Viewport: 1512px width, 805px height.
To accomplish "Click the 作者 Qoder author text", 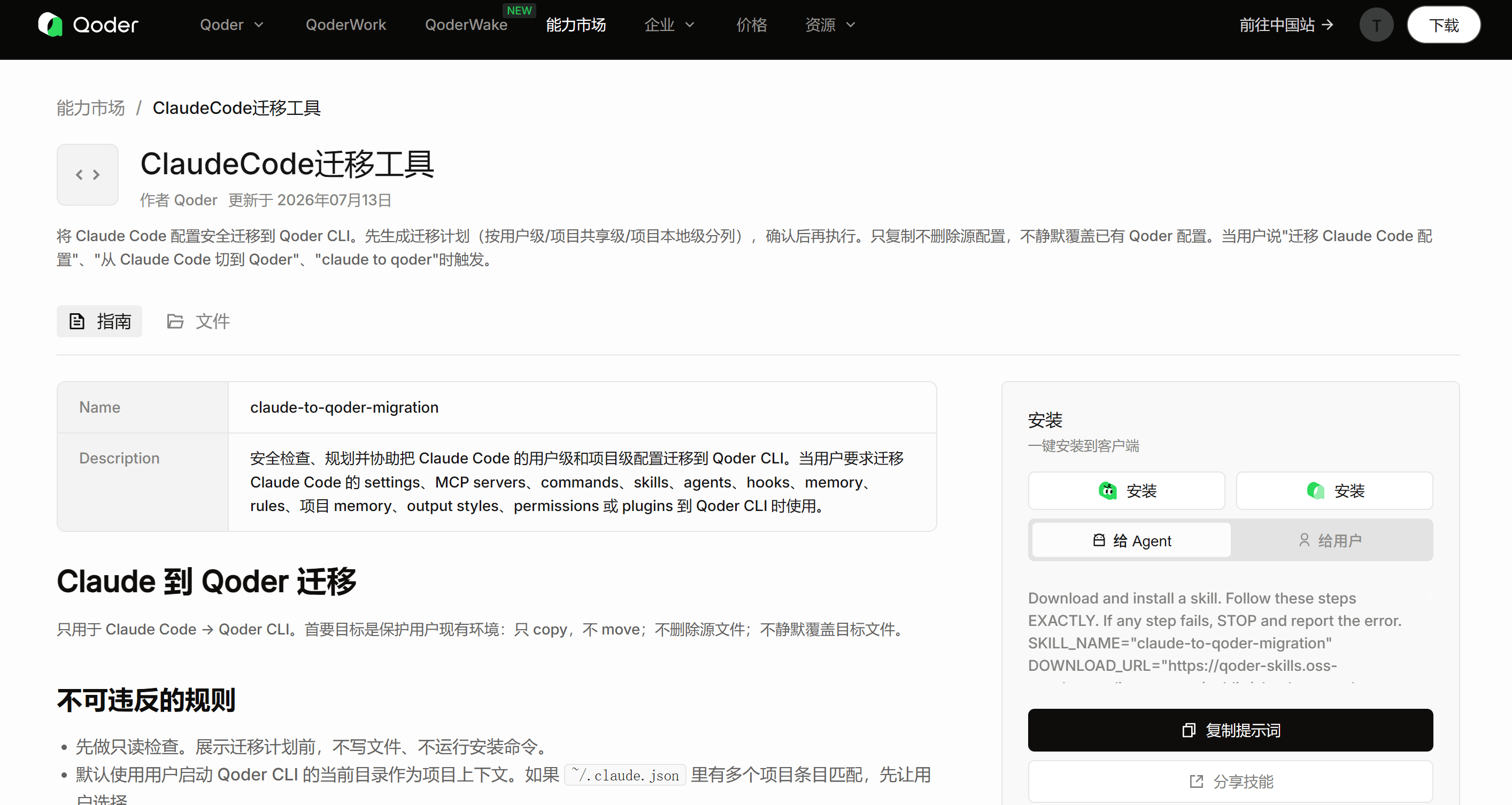I will pyautogui.click(x=179, y=200).
